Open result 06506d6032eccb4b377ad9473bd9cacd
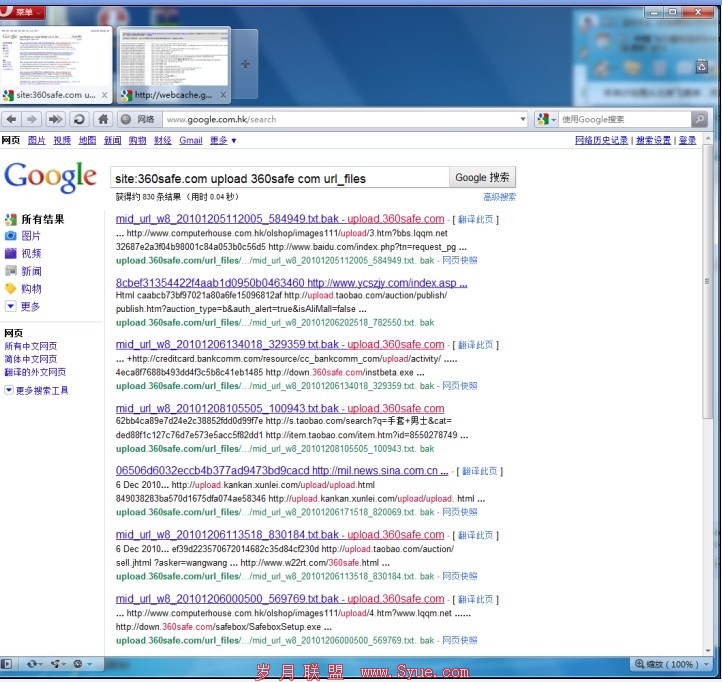This screenshot has width=722, height=682. pos(282,471)
